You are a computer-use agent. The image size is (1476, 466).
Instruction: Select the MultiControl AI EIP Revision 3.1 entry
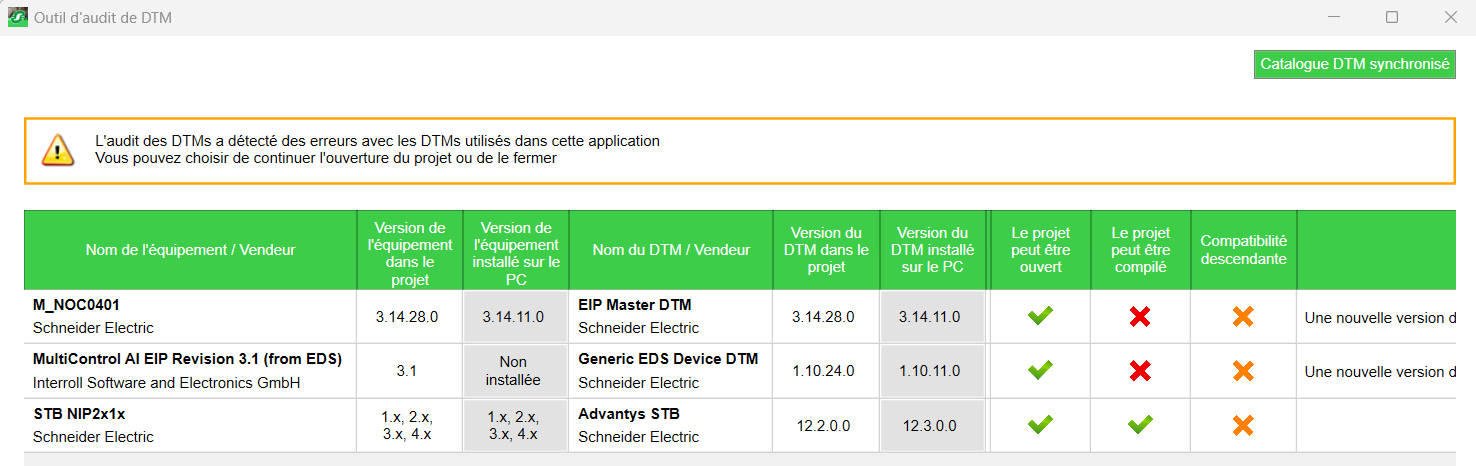click(x=187, y=359)
